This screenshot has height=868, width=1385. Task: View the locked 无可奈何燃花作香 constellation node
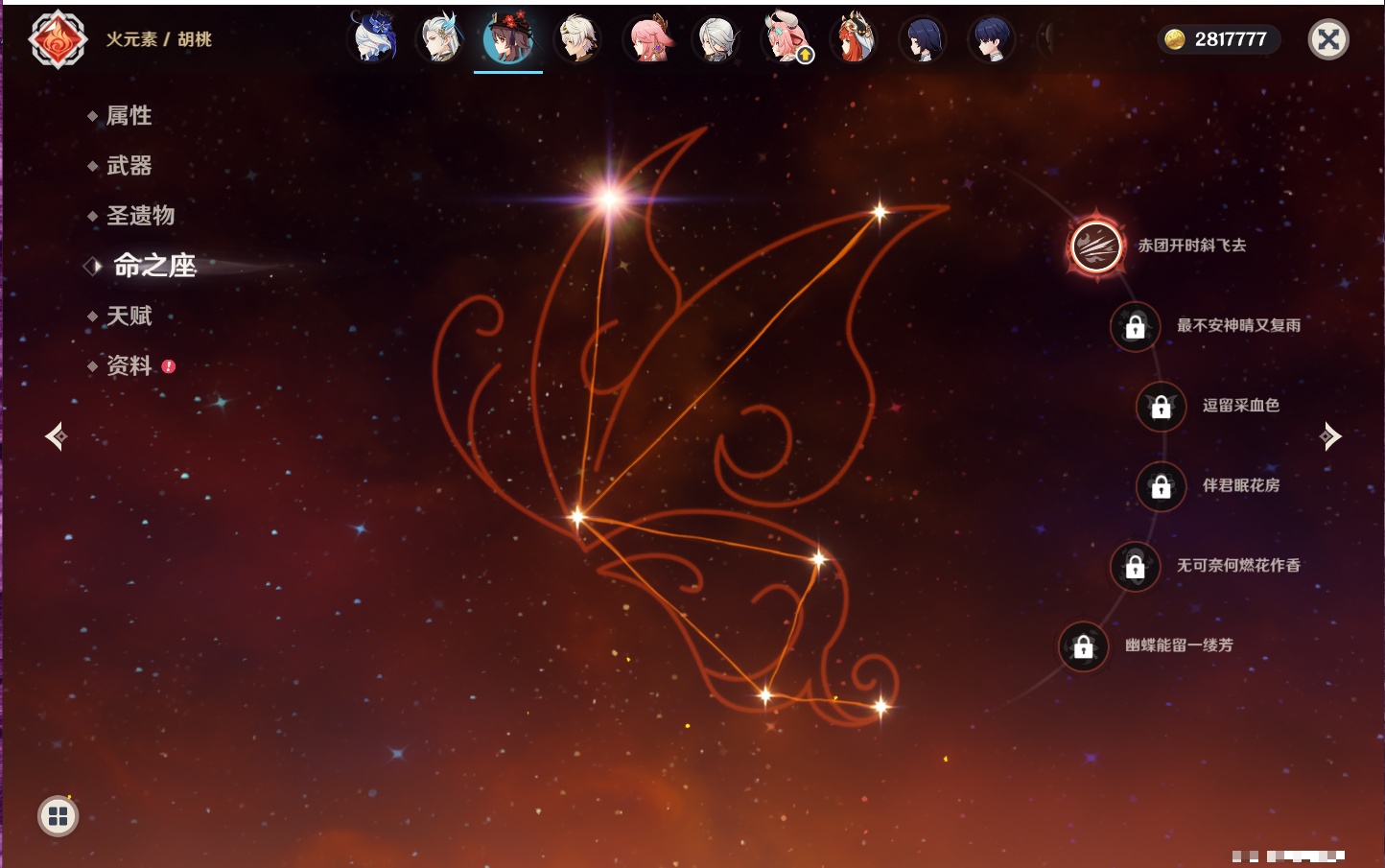click(1135, 567)
